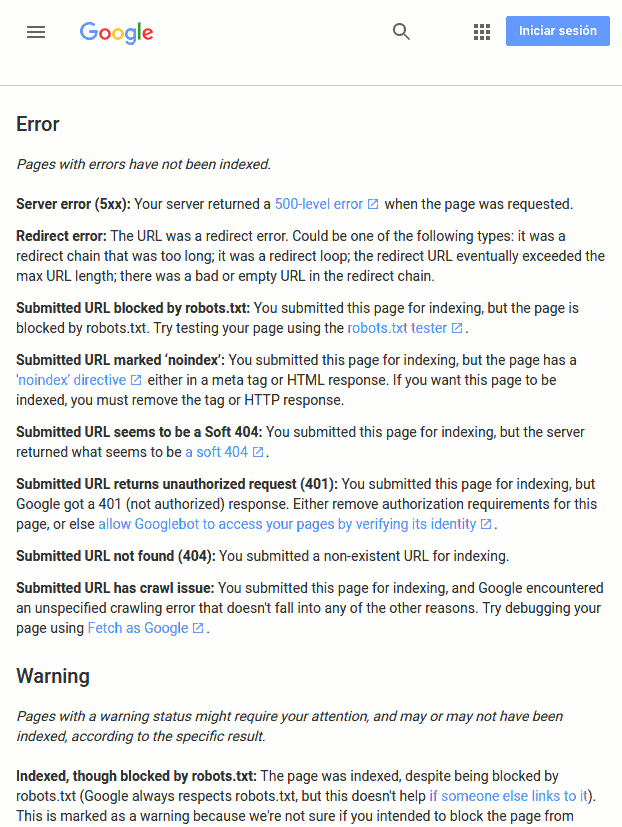The image size is (622, 827).
Task: Open the a soft 404 link
Action: point(216,452)
